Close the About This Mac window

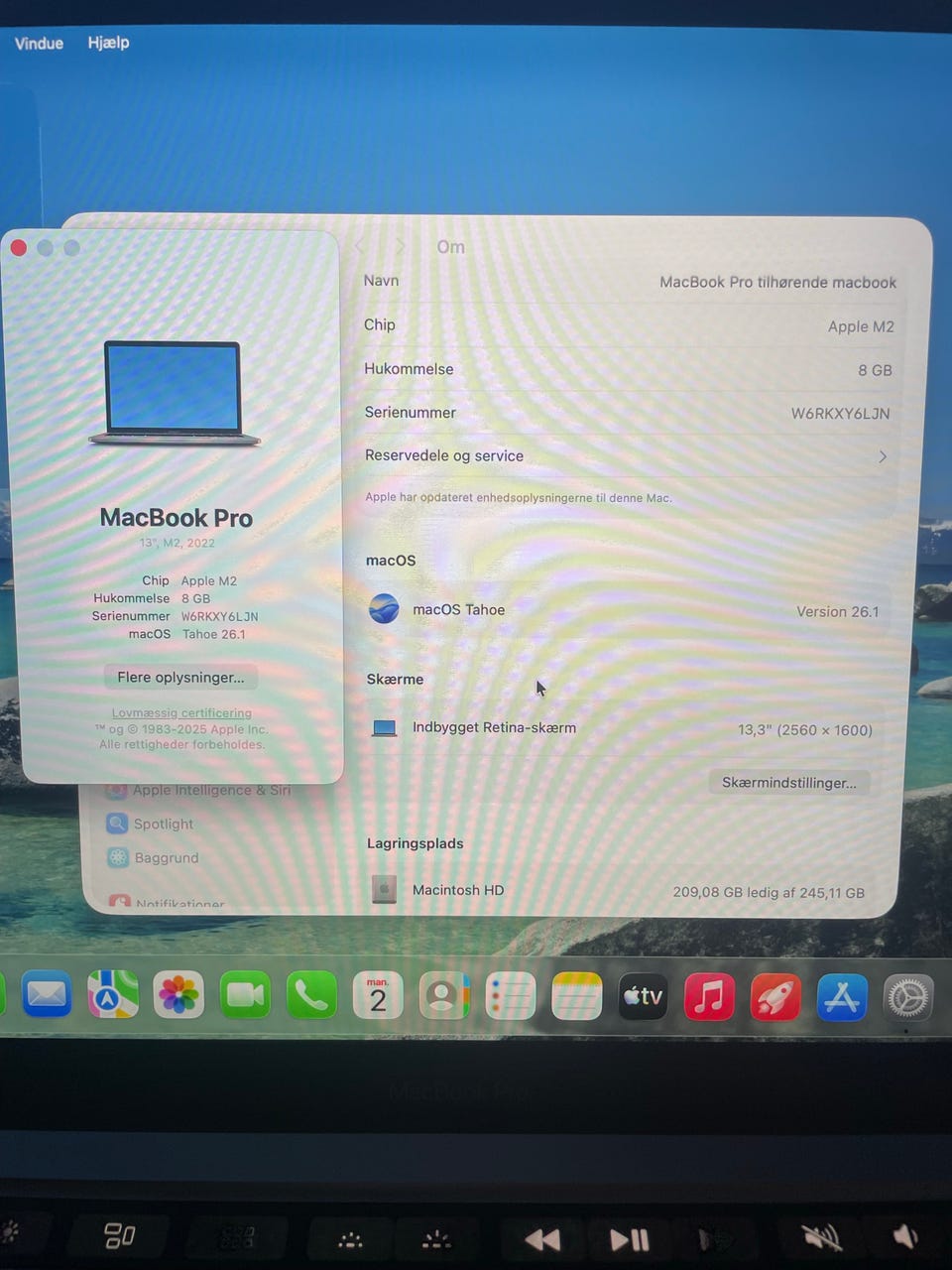click(x=19, y=247)
